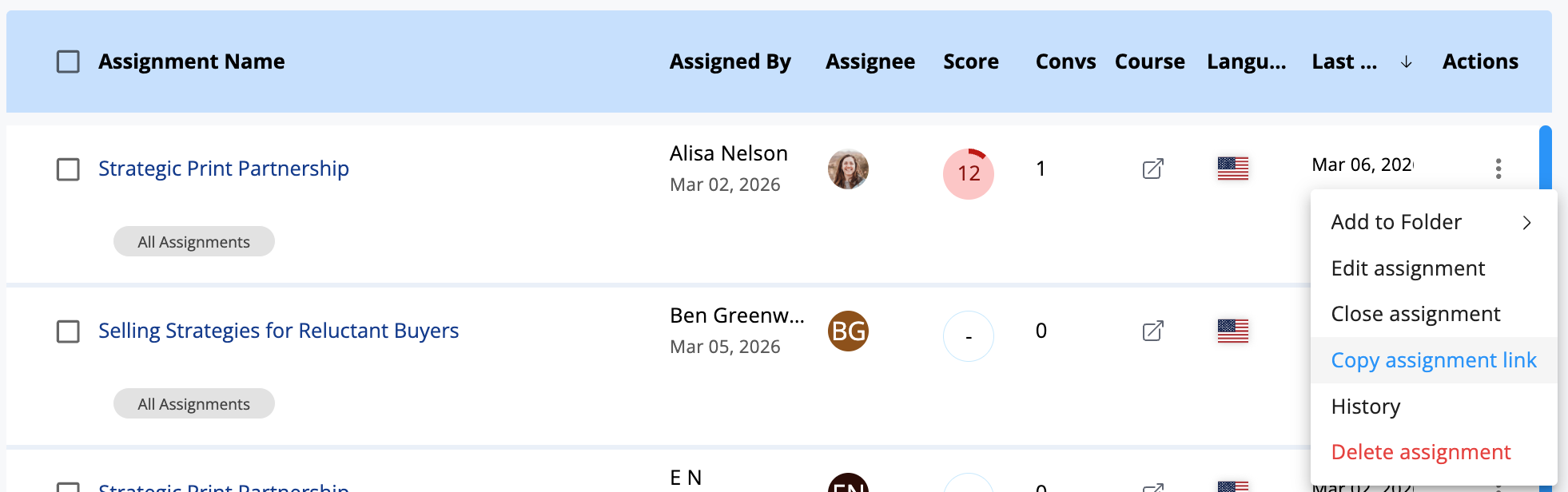
Task: Click the red score circle showing 12
Action: [x=968, y=173]
